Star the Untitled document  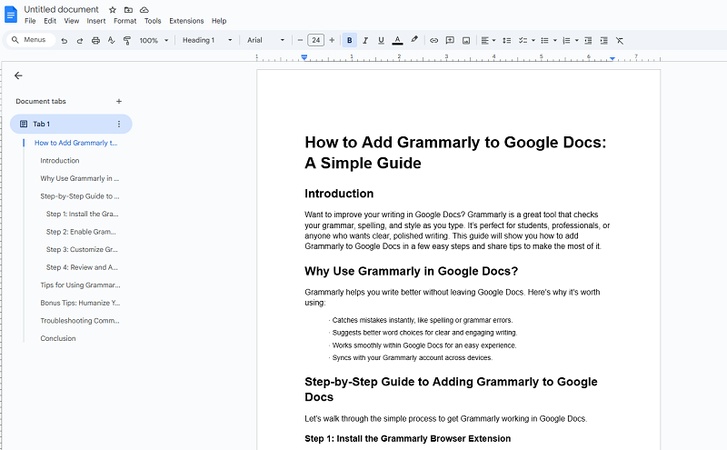112,10
